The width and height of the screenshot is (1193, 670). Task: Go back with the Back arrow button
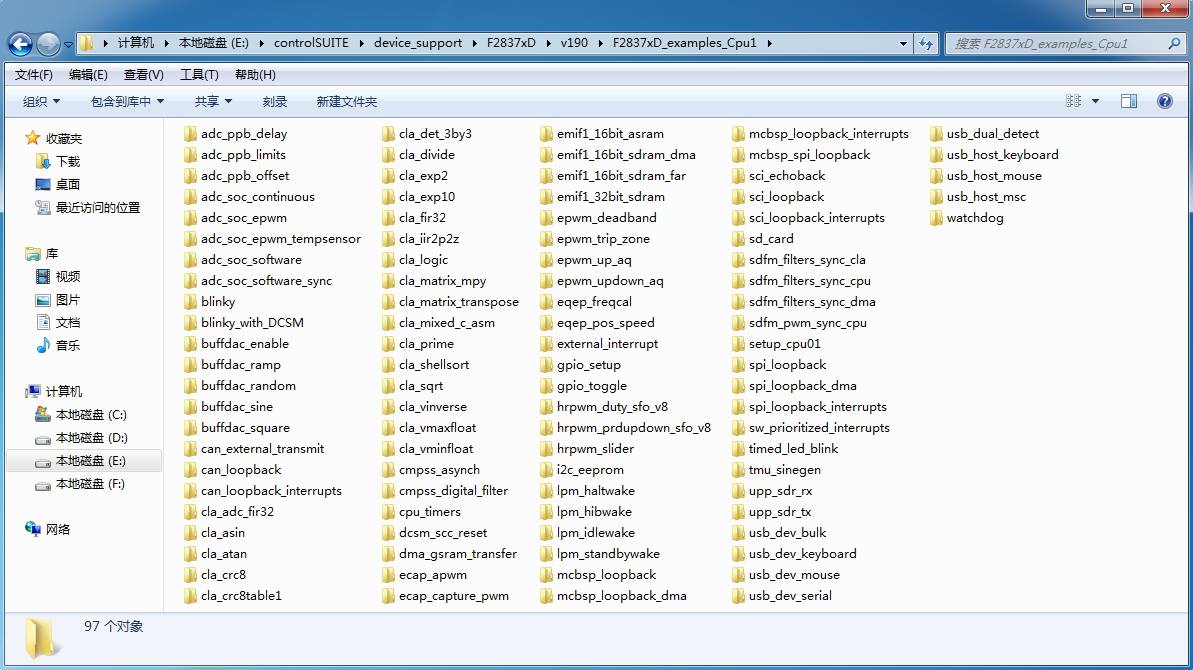tap(21, 43)
